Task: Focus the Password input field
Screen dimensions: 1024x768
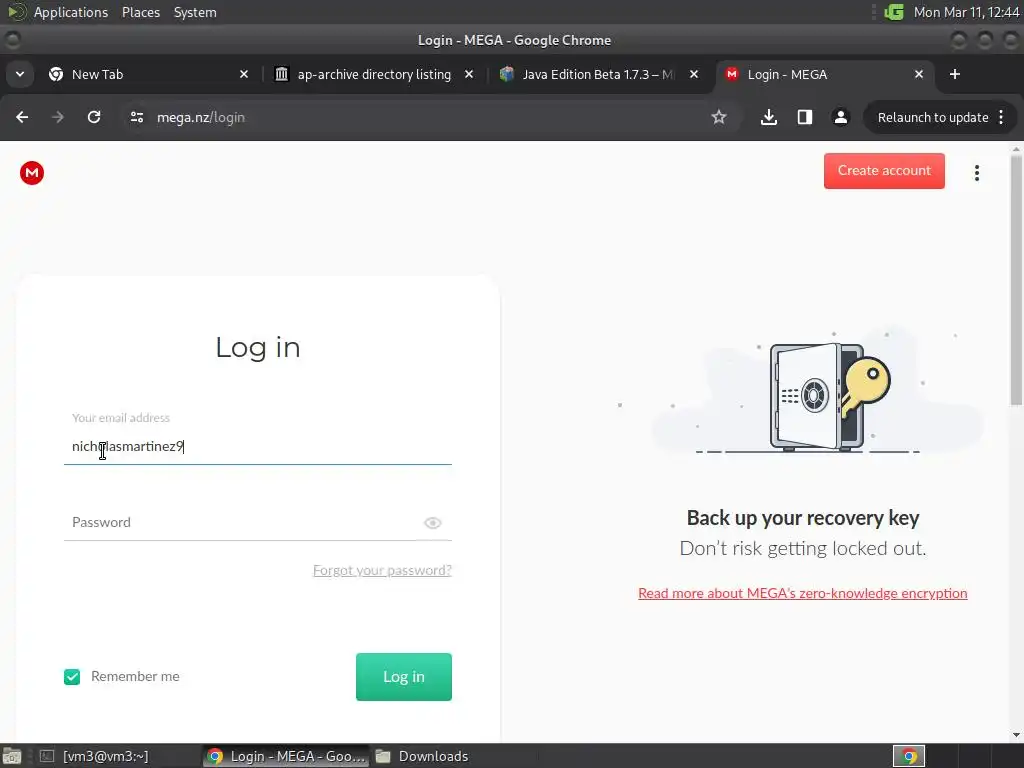Action: click(242, 522)
